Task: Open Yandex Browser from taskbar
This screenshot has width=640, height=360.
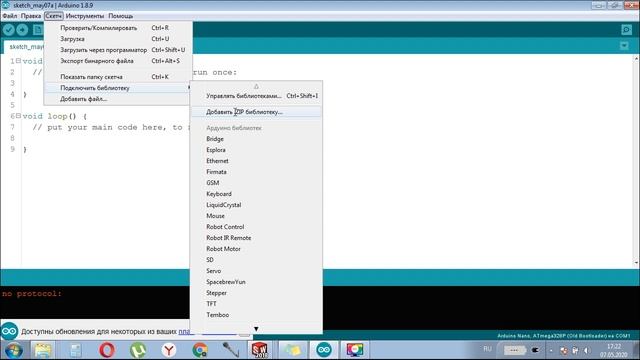Action: coord(169,350)
